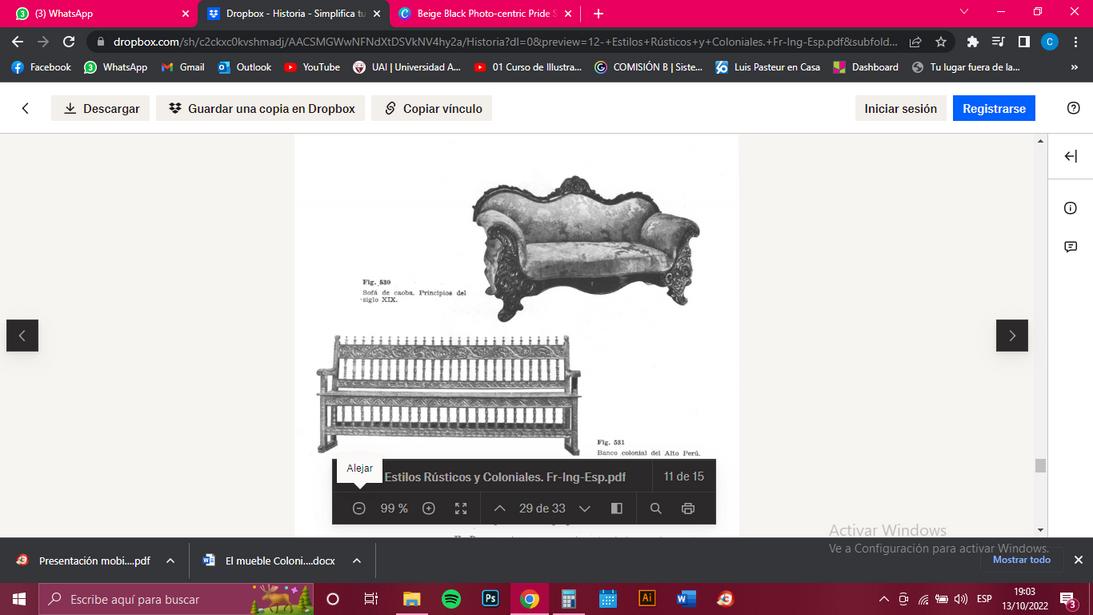Click the page scrollbar thumb
1093x615 pixels.
click(x=1040, y=465)
